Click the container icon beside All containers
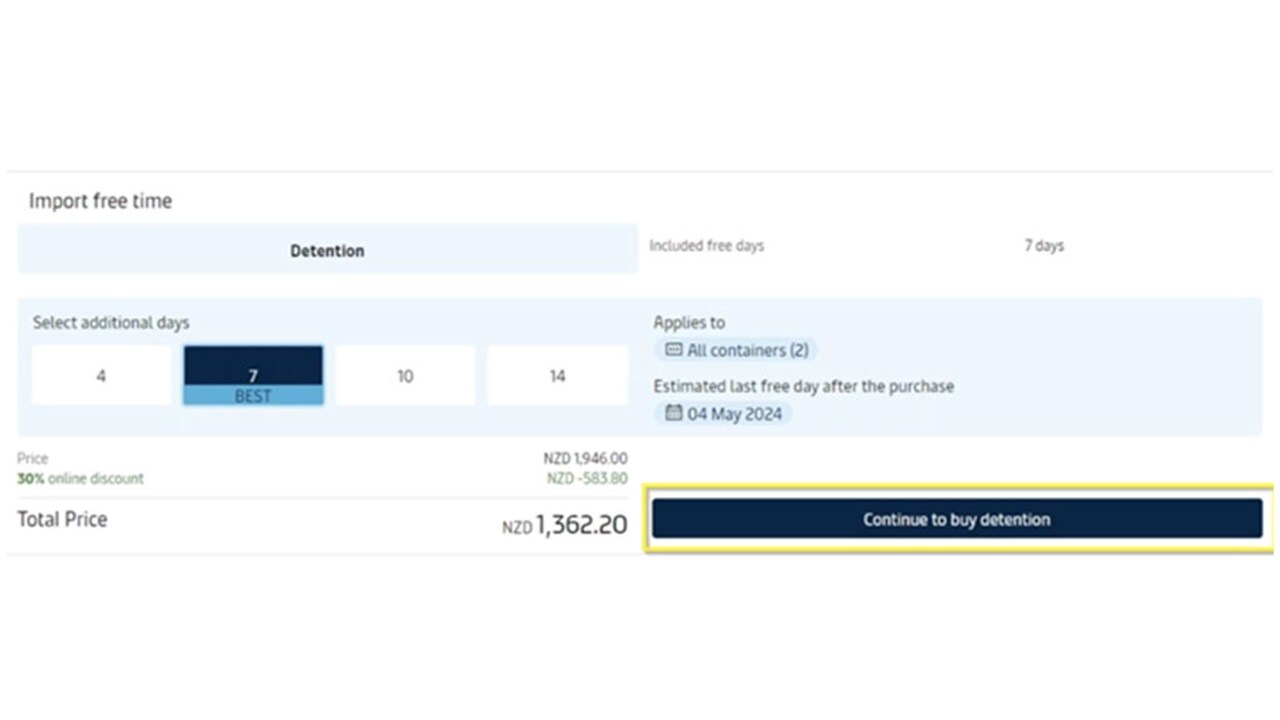This screenshot has height=720, width=1280. point(674,350)
